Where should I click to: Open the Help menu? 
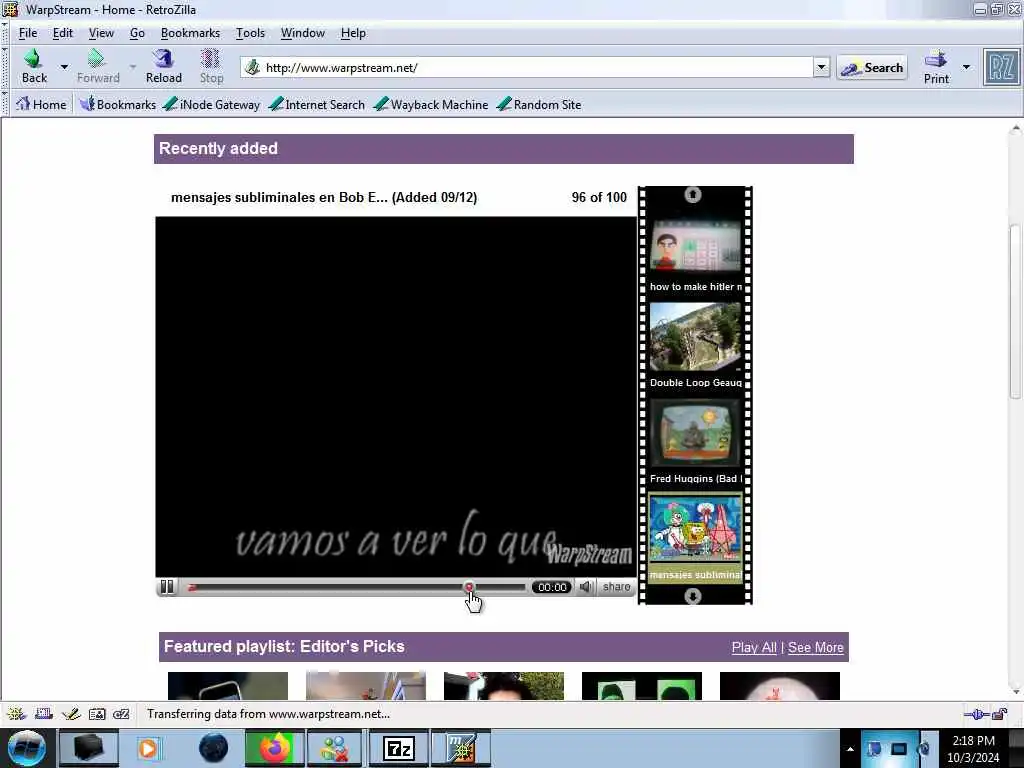pyautogui.click(x=353, y=33)
